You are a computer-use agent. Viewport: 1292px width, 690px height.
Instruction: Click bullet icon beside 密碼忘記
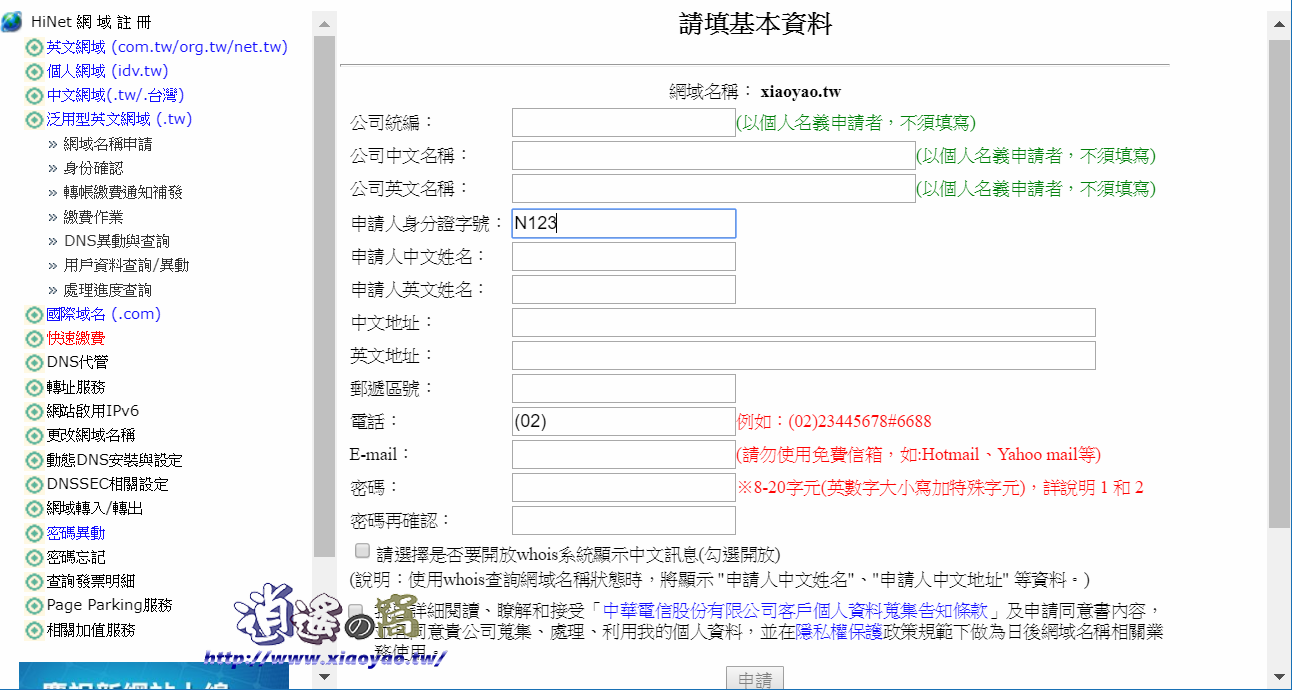pos(34,558)
